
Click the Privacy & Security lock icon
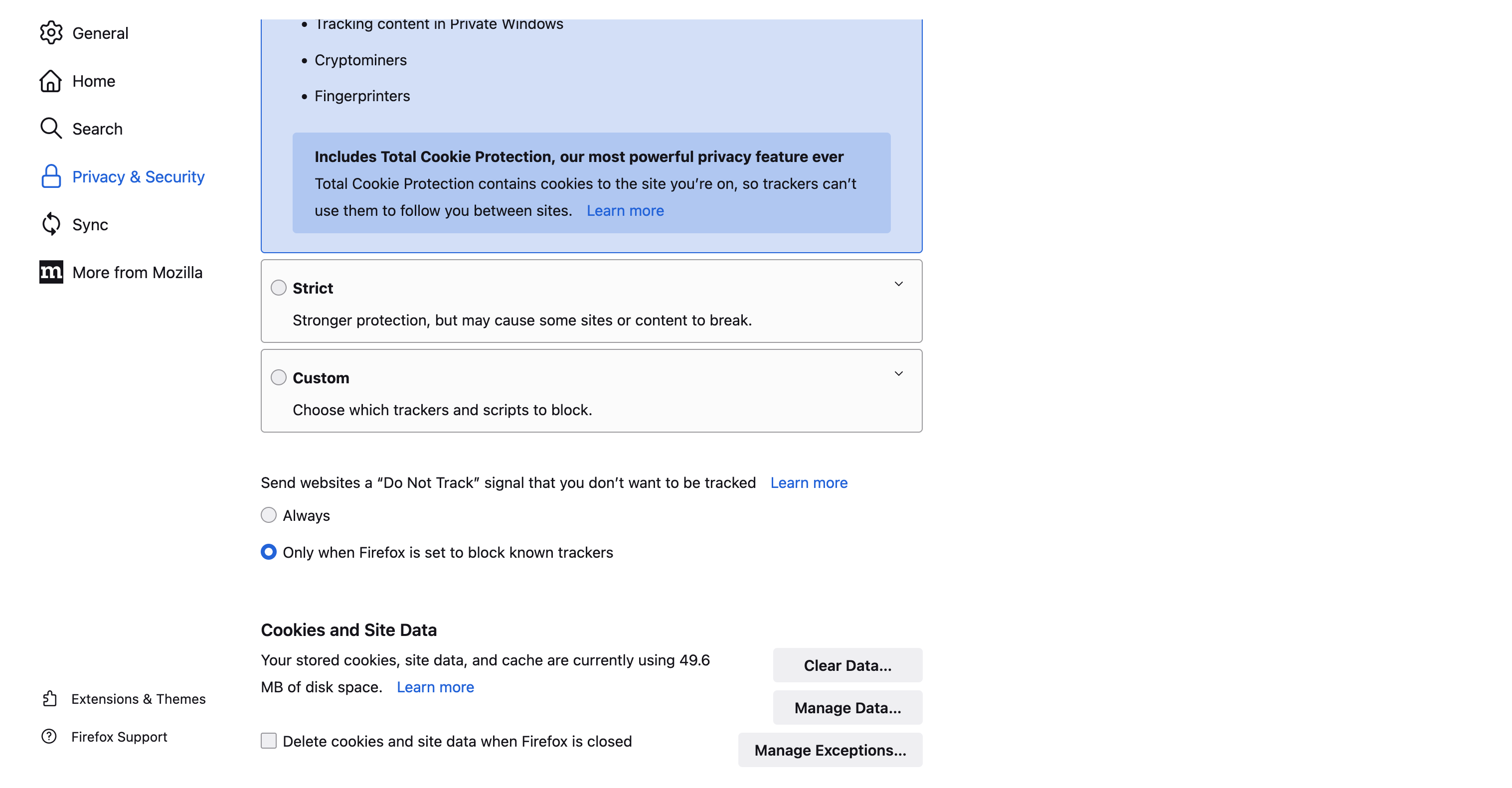[x=51, y=176]
